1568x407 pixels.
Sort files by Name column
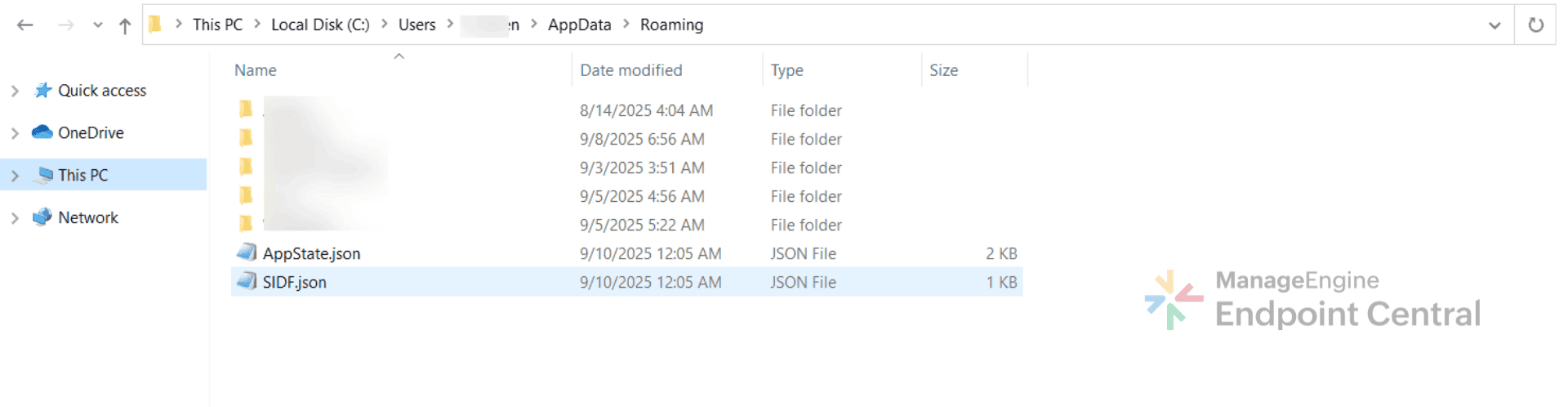[256, 70]
